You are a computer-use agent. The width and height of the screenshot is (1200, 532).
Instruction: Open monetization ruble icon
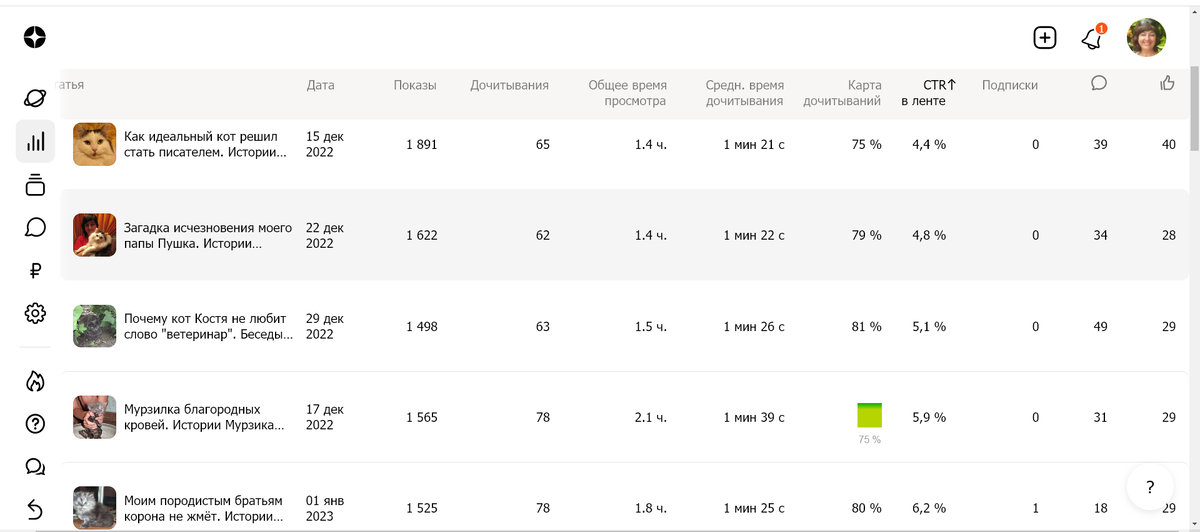tap(35, 270)
